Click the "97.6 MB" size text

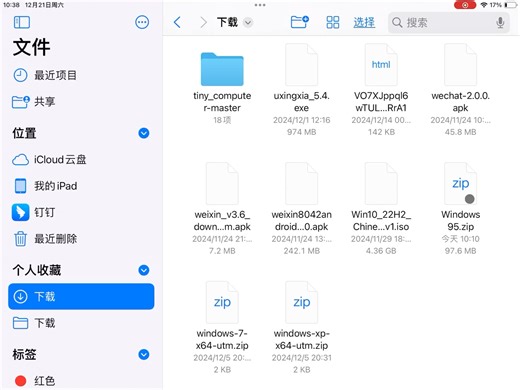[x=460, y=251]
